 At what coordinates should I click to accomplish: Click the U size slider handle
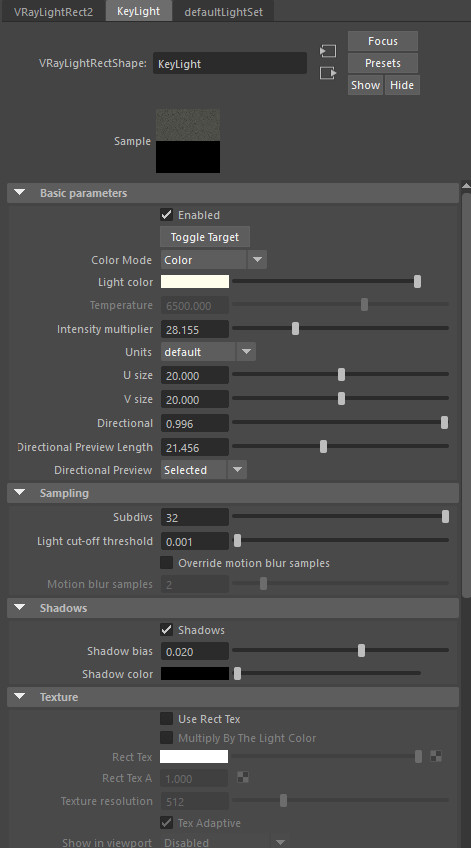coord(341,375)
